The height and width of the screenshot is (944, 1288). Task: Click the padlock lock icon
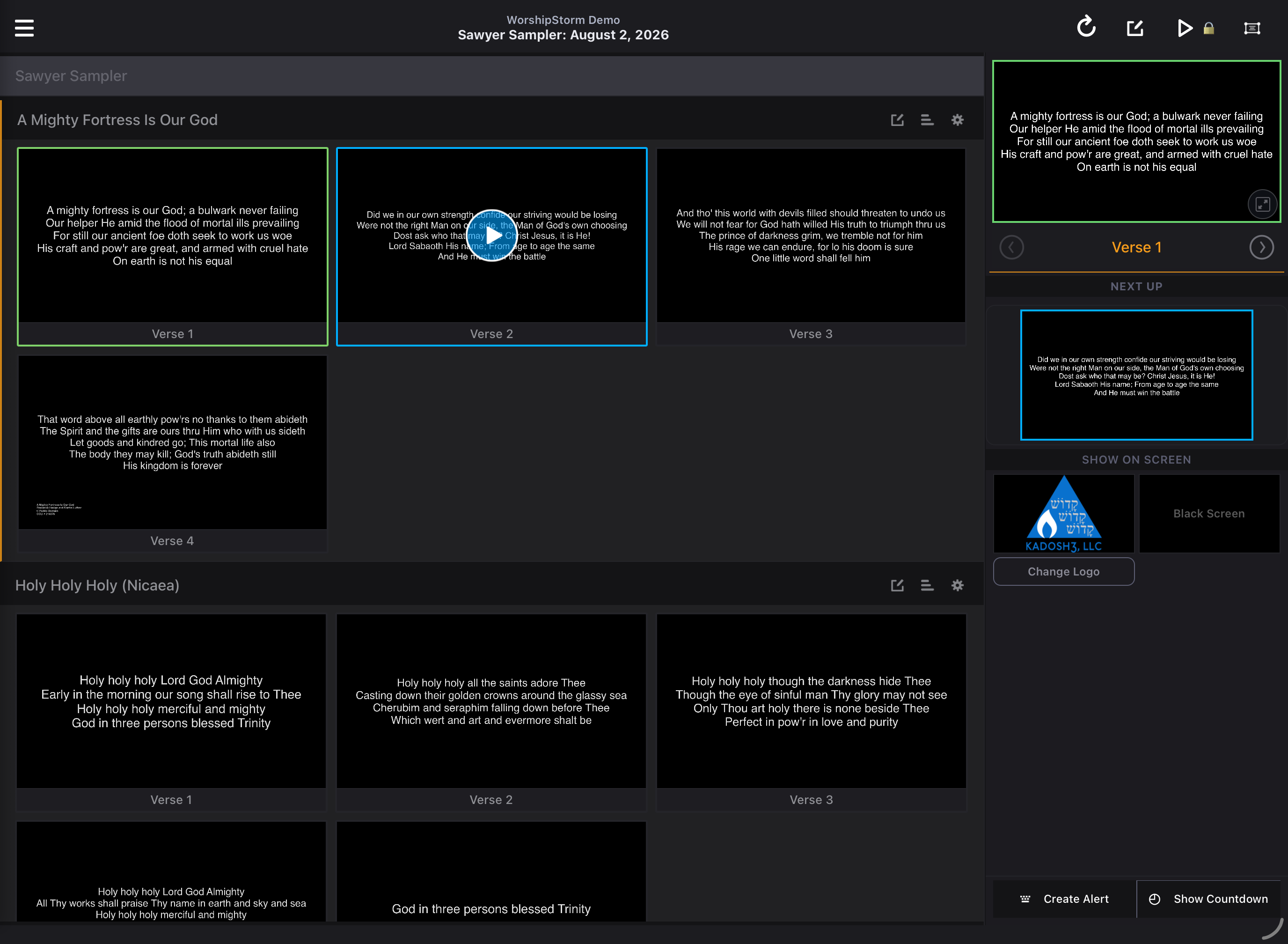1208,28
